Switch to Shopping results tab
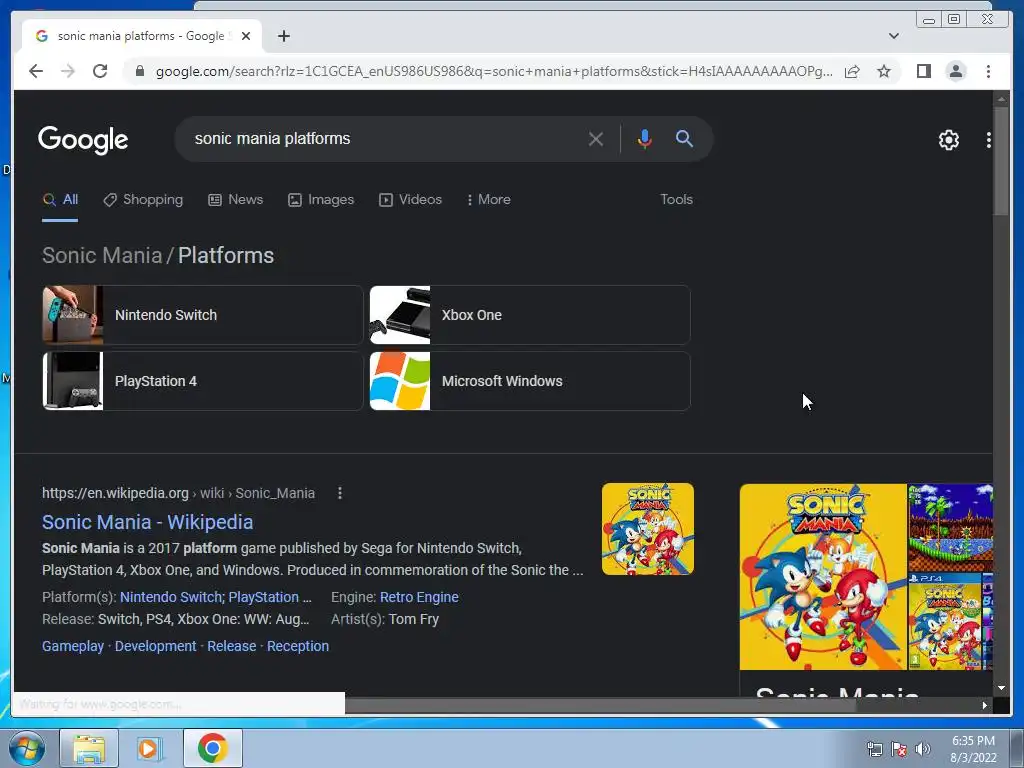The width and height of the screenshot is (1024, 768). coord(143,200)
